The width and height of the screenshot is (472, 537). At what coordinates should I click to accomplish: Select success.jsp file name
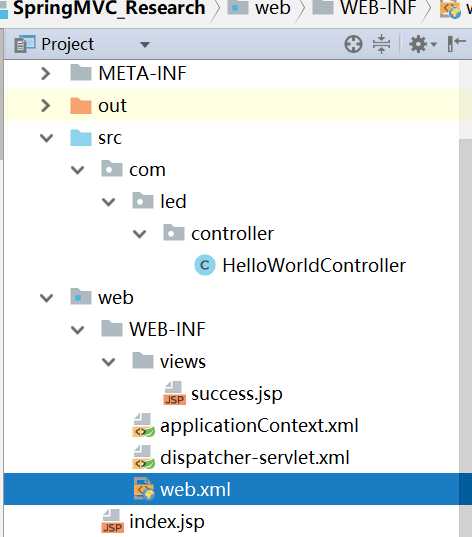pyautogui.click(x=237, y=395)
